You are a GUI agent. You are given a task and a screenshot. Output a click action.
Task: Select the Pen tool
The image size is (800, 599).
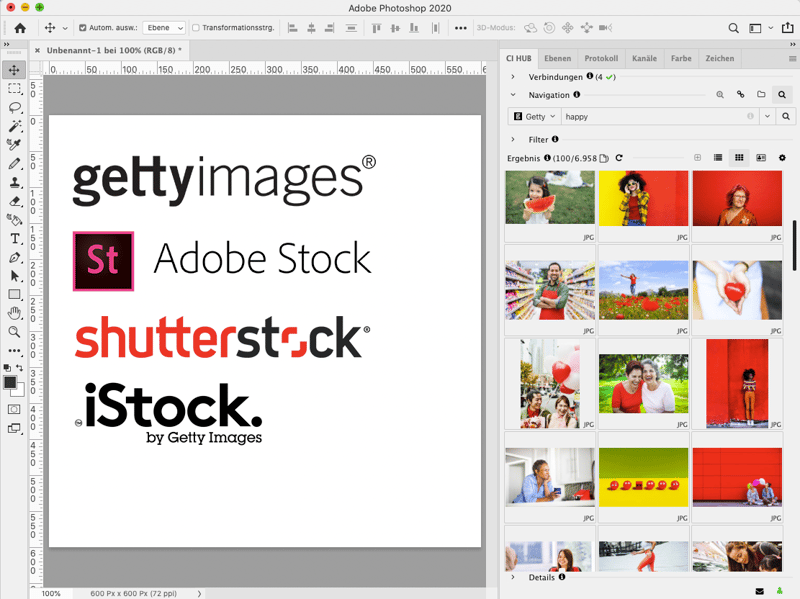coord(14,257)
